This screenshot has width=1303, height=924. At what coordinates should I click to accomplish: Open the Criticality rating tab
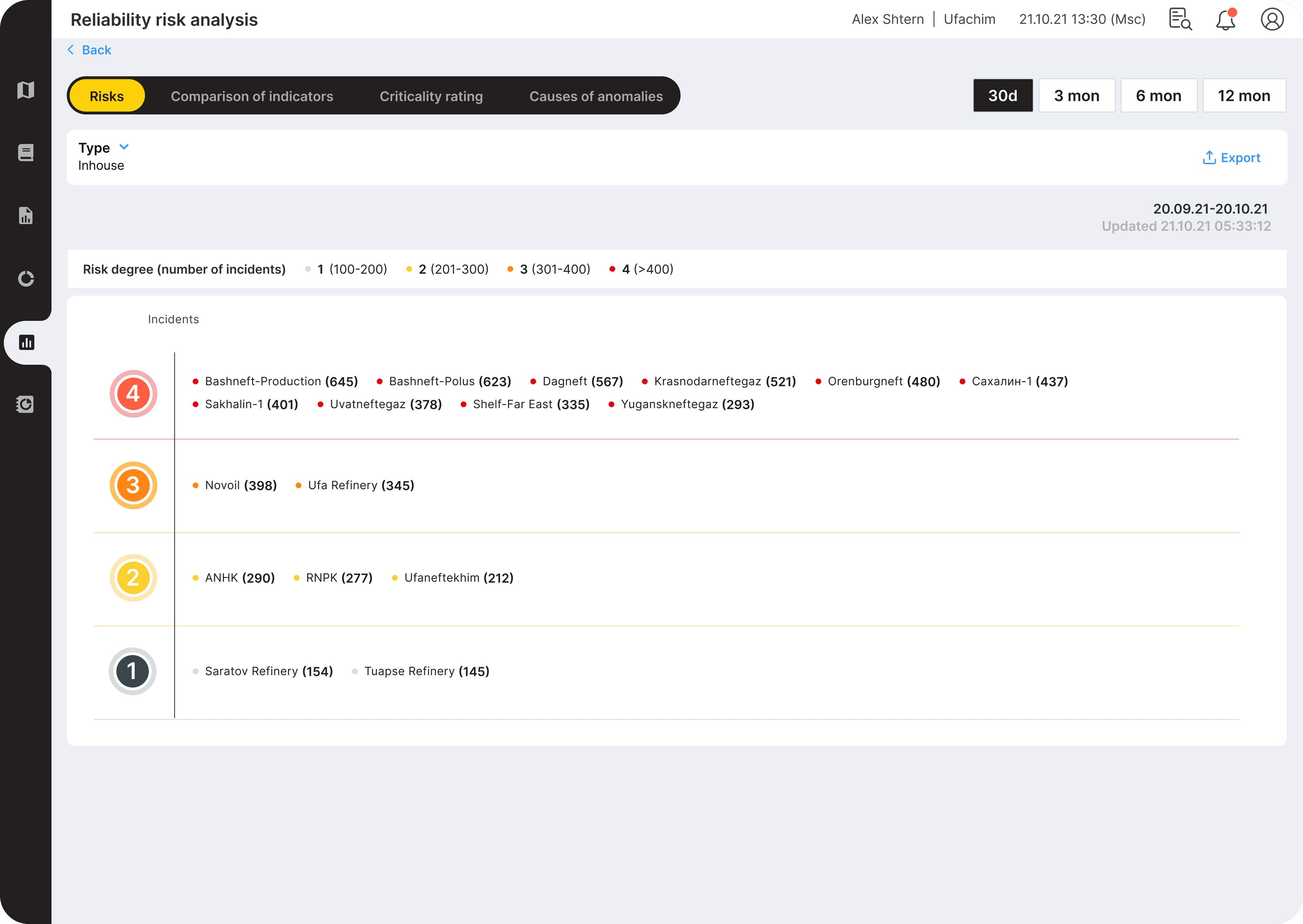431,96
